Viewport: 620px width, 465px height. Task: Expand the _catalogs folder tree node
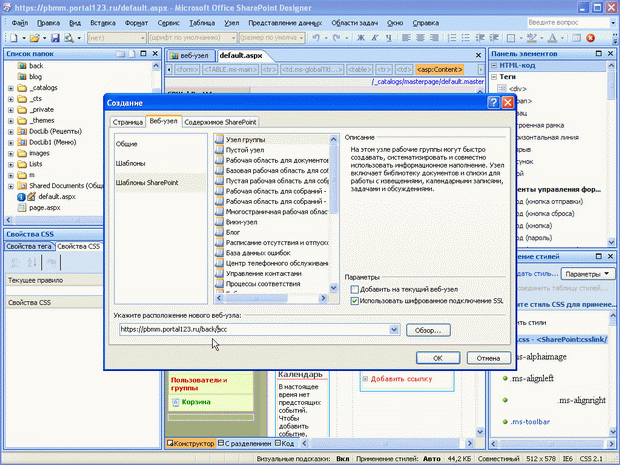10,88
